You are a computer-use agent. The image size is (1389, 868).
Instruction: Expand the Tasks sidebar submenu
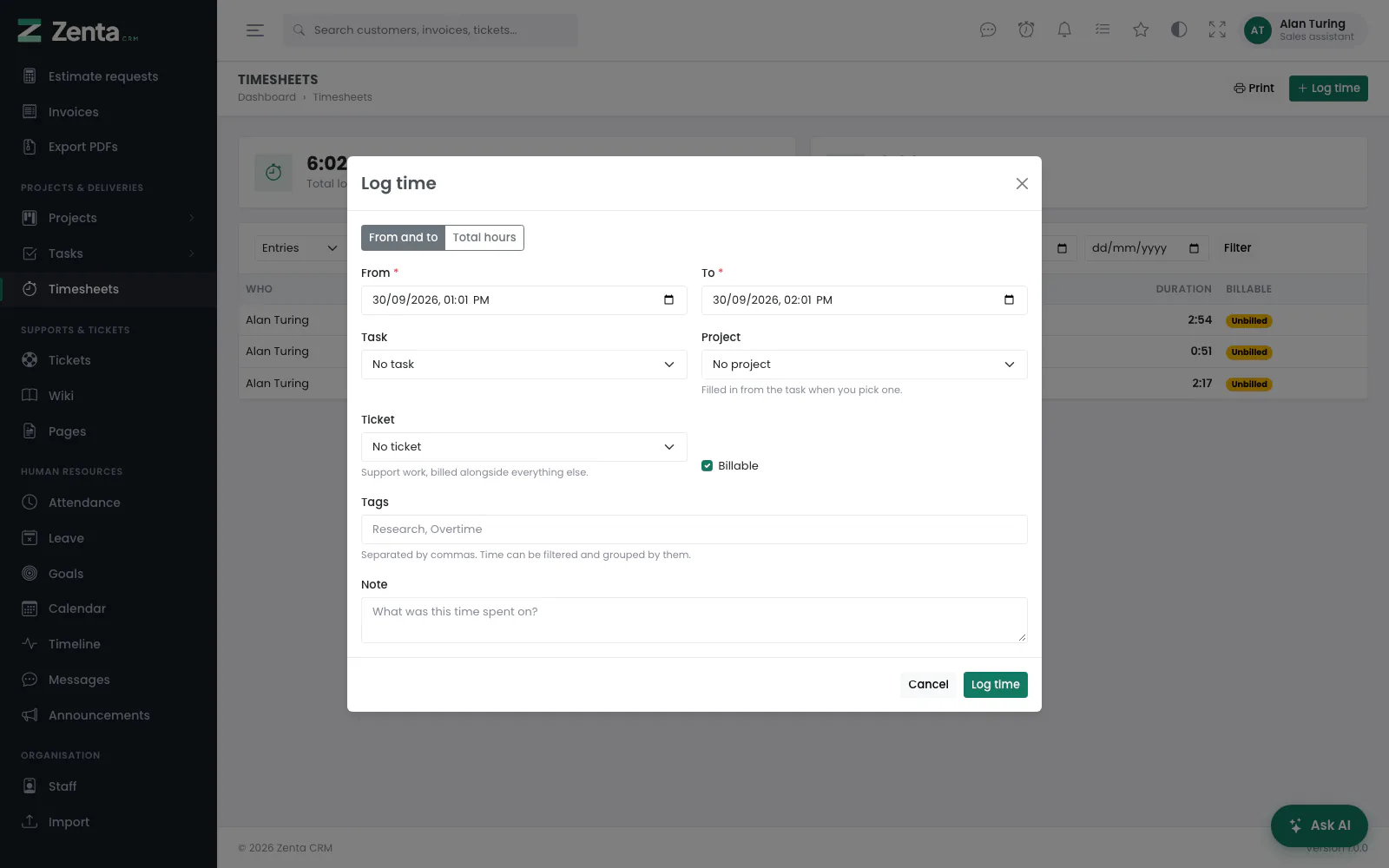click(x=192, y=253)
